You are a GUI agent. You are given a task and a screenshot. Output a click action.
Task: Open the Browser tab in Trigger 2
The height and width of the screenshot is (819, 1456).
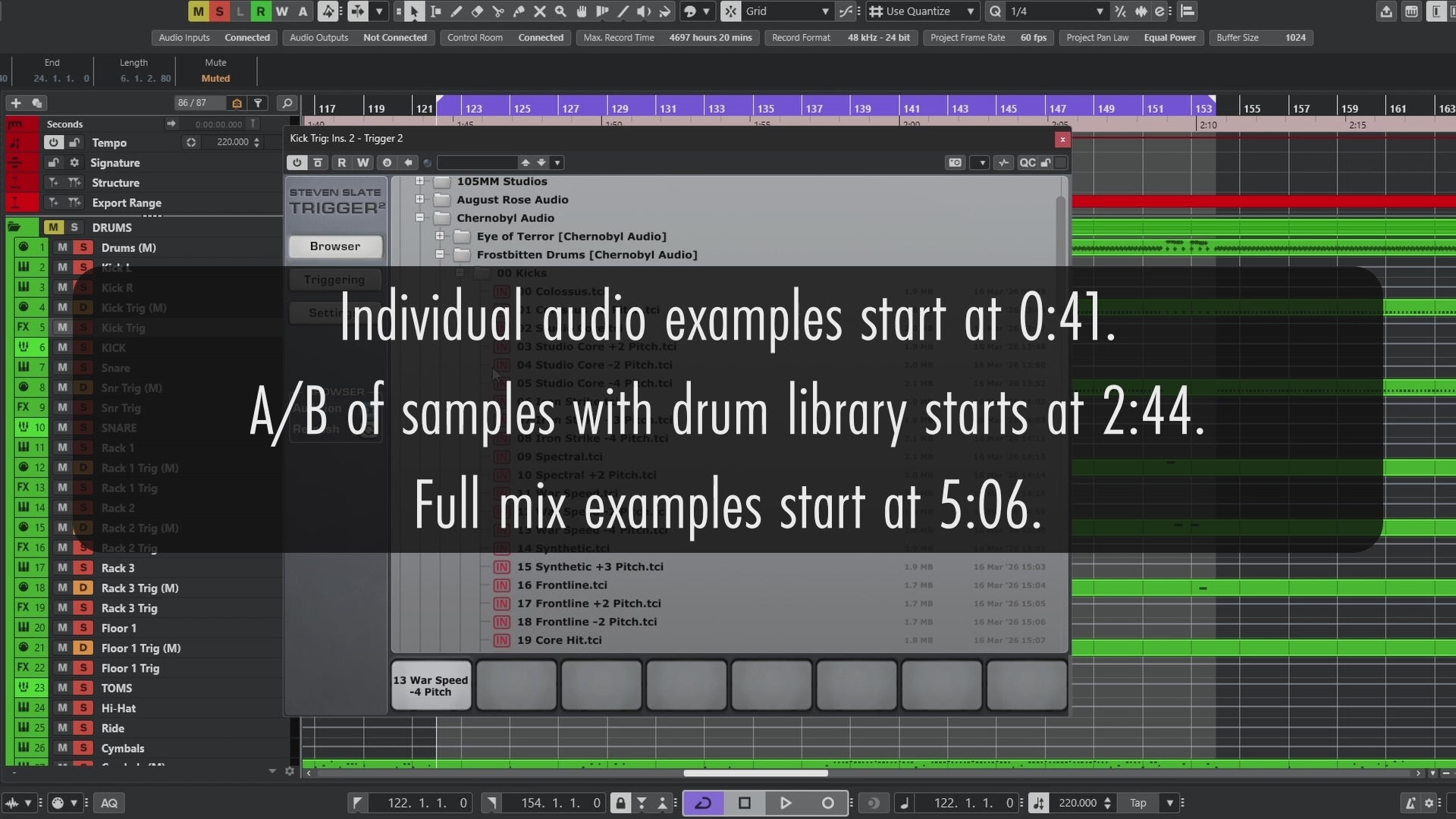coord(335,246)
